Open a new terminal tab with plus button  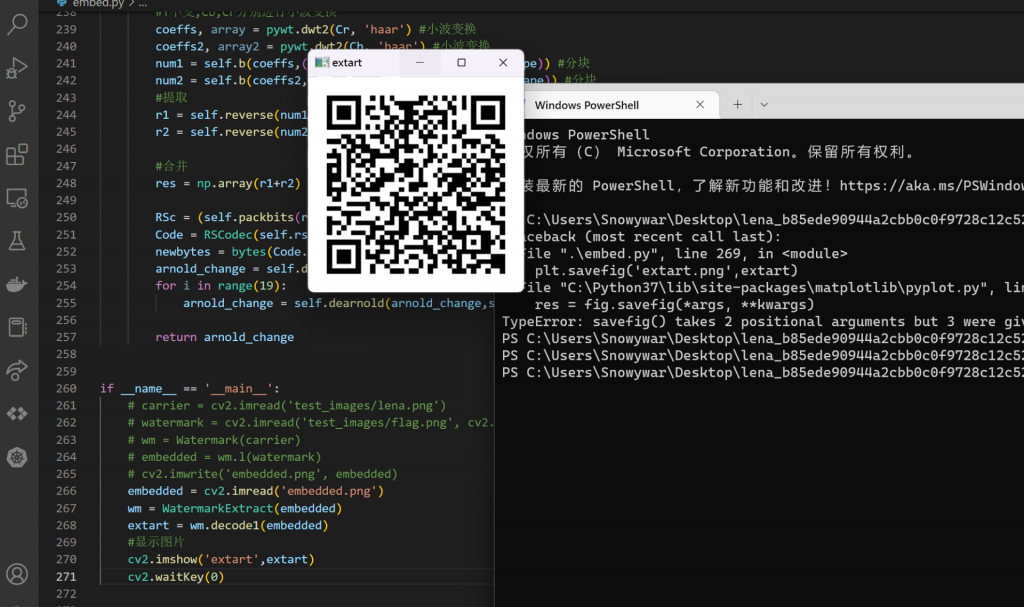point(737,105)
